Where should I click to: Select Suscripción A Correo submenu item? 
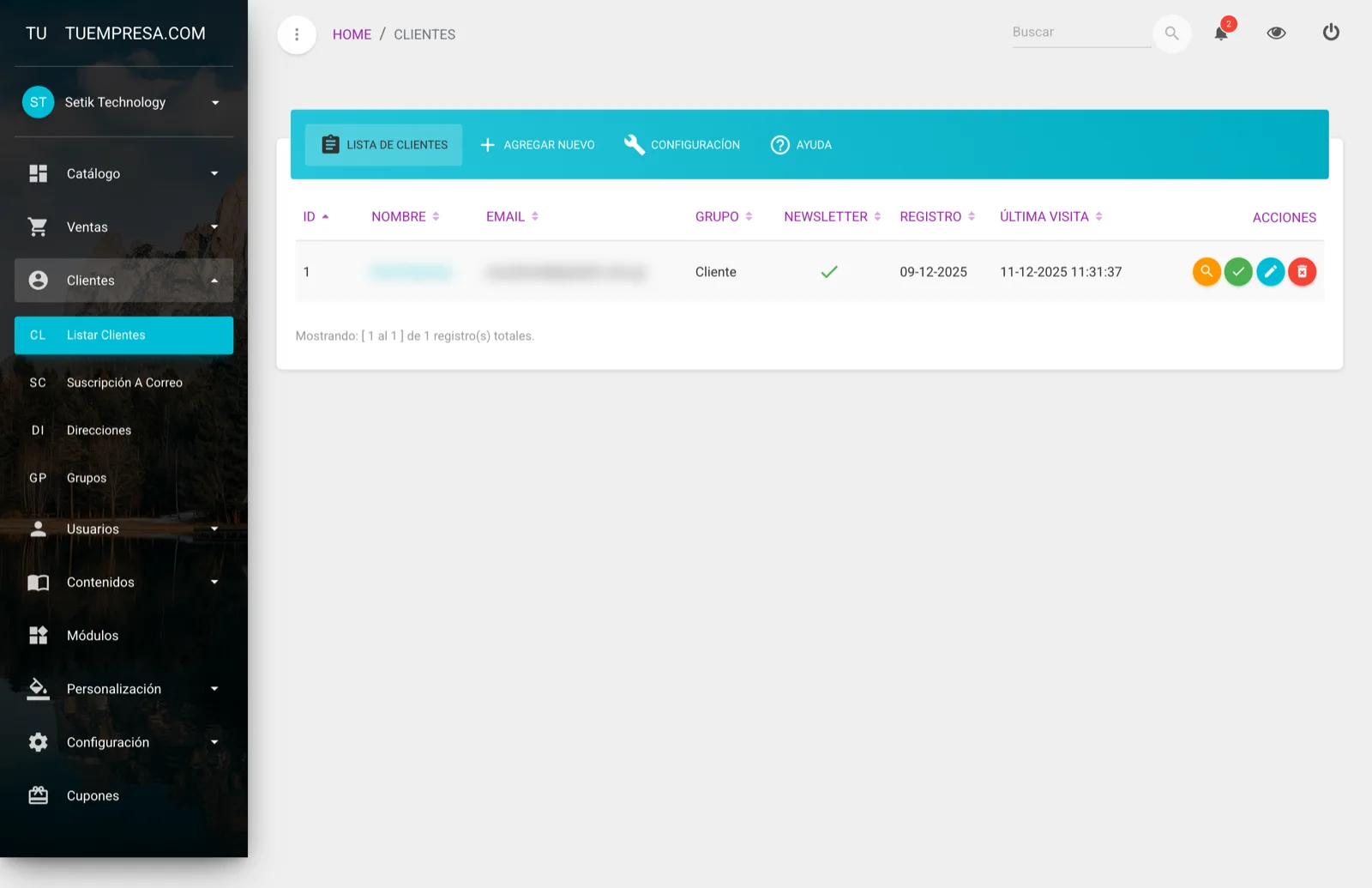[x=123, y=383]
